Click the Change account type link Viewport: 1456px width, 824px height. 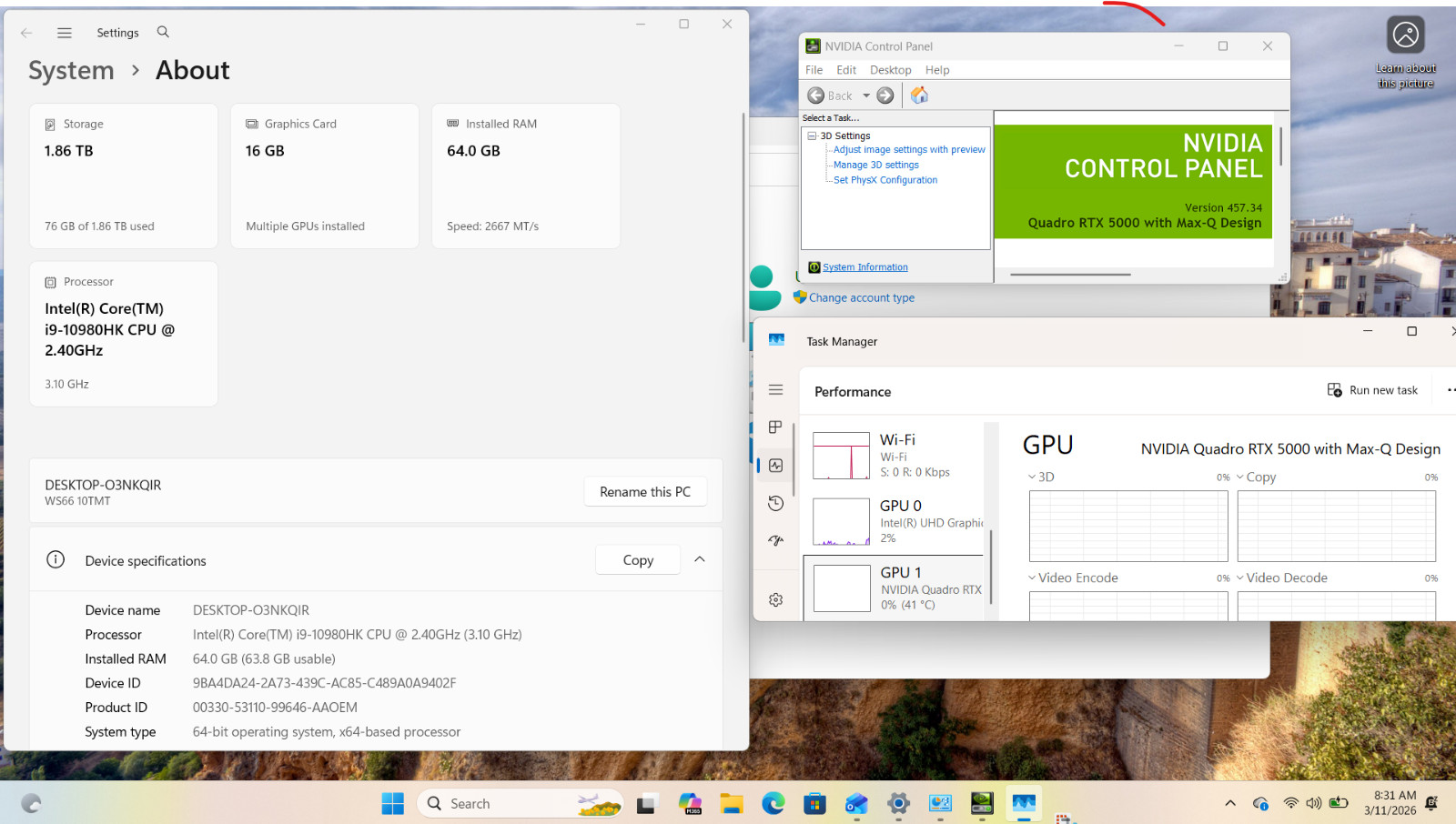click(x=862, y=297)
